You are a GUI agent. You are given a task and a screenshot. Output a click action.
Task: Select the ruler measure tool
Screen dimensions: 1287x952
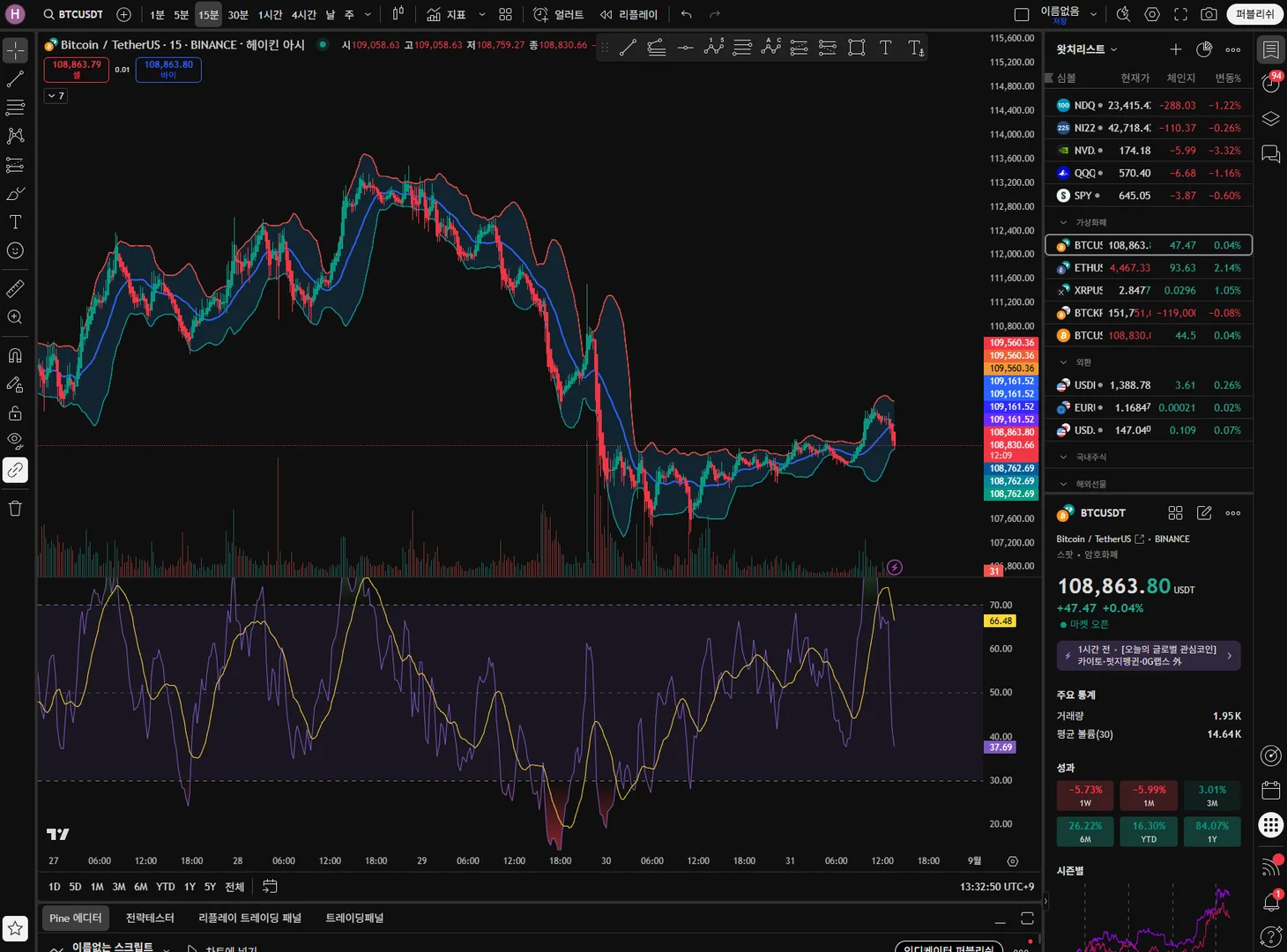[x=15, y=288]
